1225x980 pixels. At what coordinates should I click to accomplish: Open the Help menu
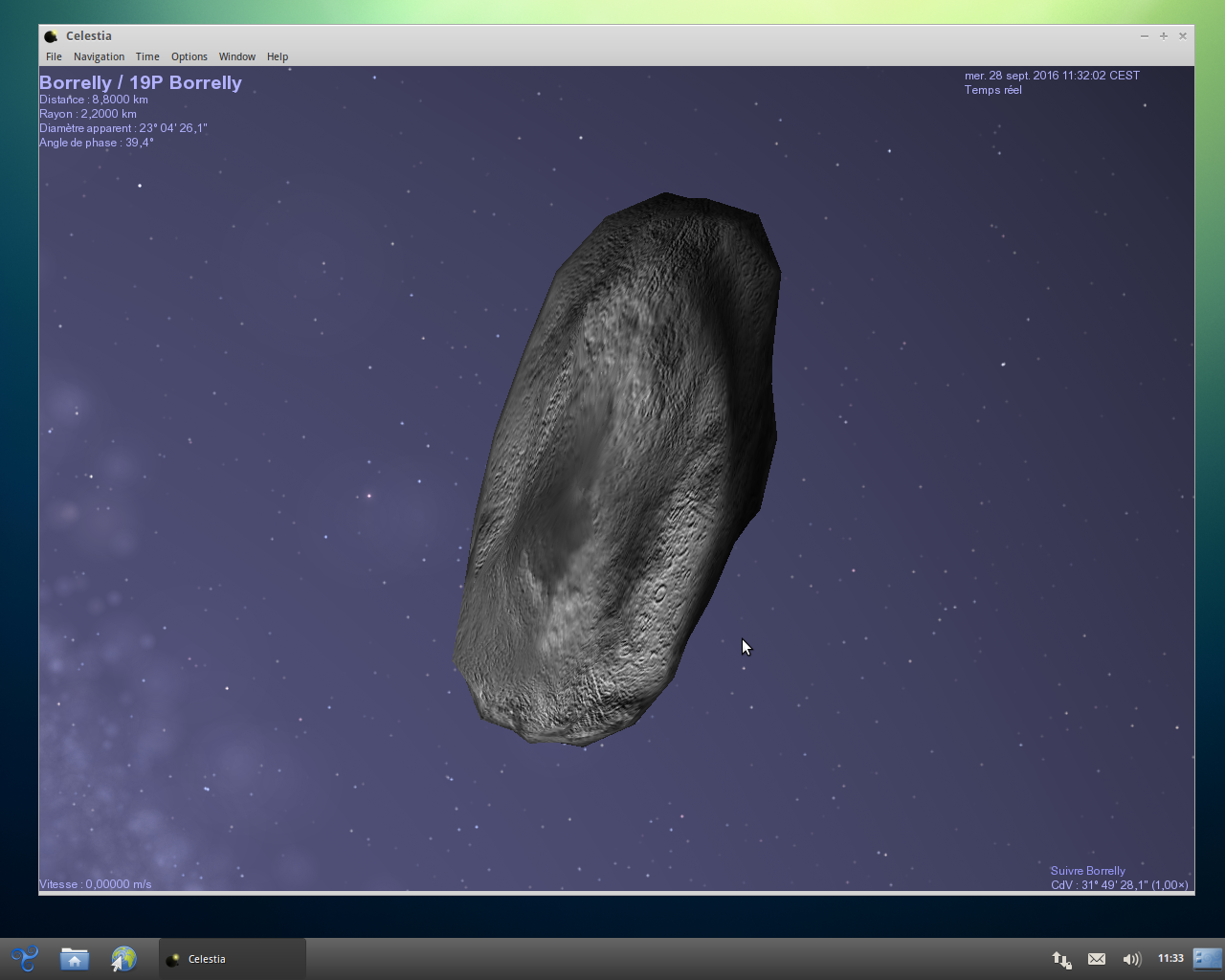[x=278, y=56]
